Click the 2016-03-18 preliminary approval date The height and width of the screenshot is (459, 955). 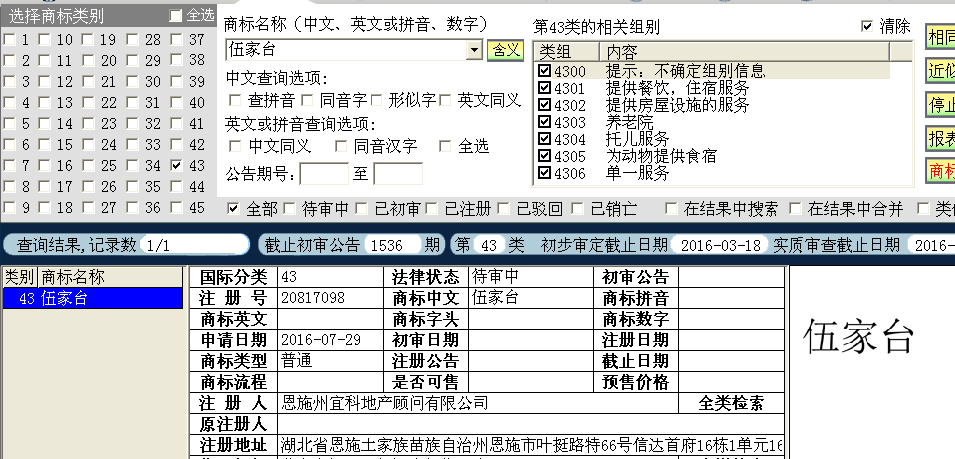point(721,245)
